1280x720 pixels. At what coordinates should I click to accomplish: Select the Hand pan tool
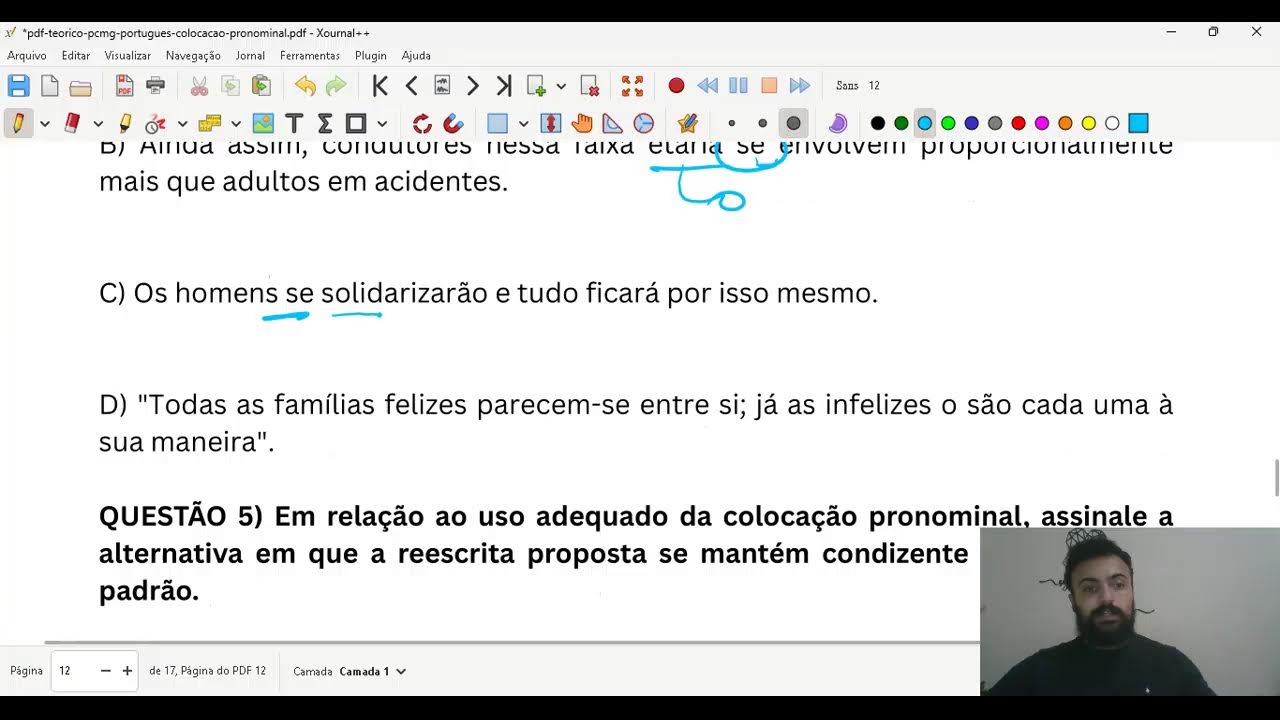(582, 123)
